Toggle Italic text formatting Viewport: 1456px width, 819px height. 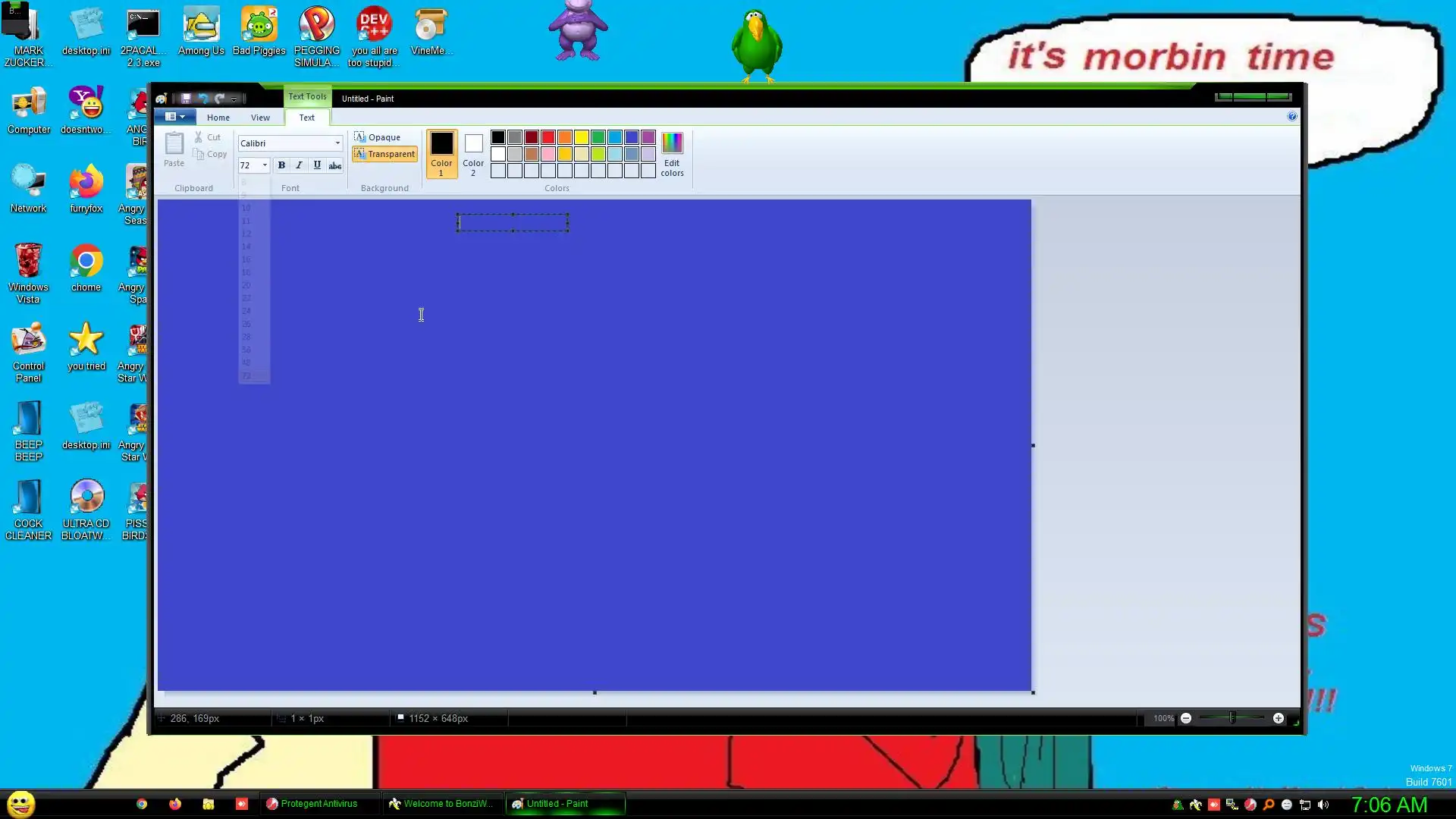click(x=299, y=165)
